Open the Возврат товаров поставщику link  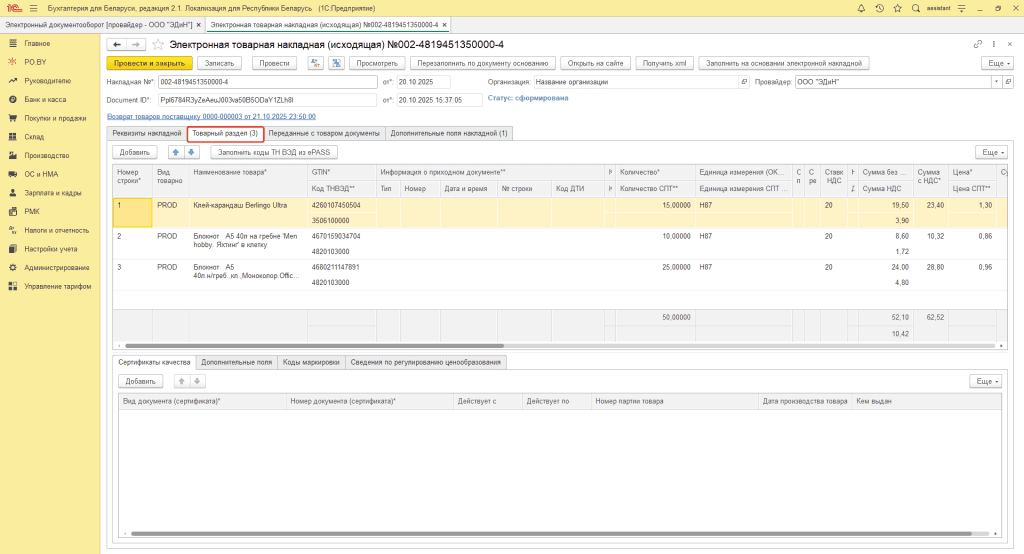click(211, 116)
